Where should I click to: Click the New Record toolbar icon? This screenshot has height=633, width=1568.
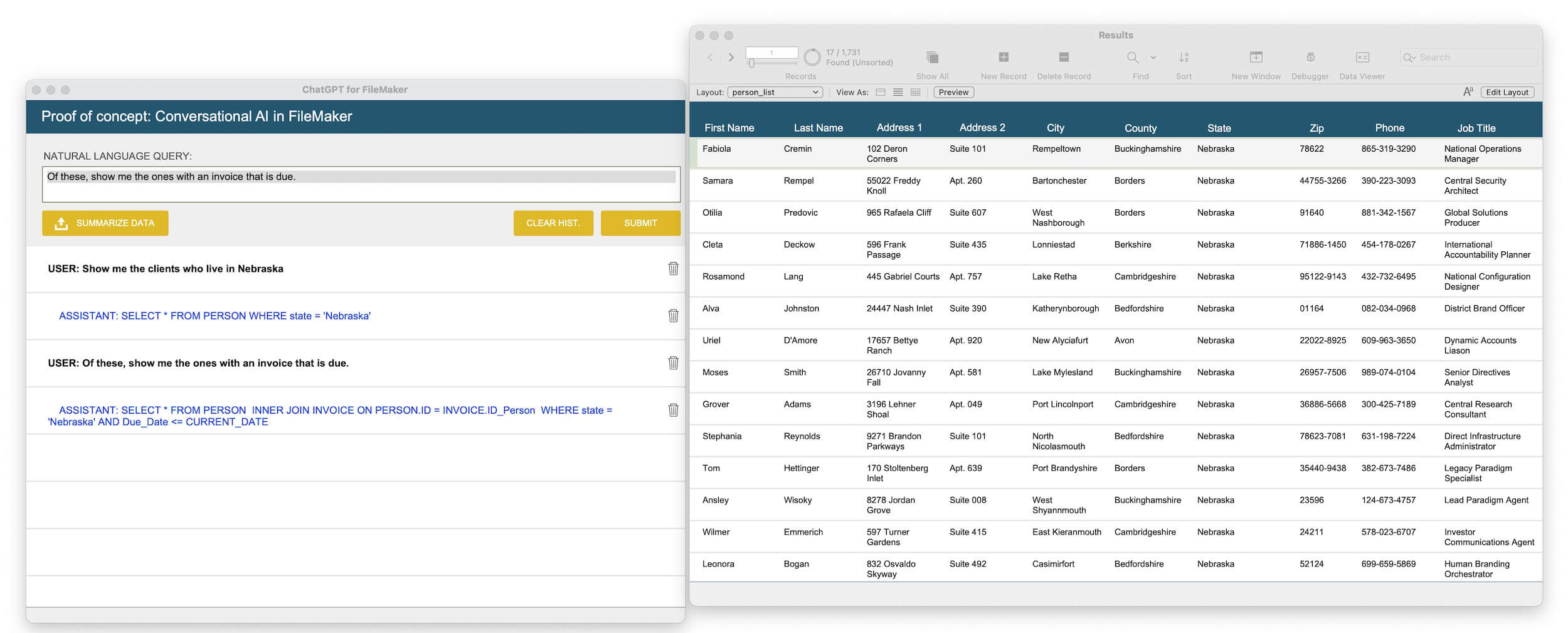coord(1004,57)
